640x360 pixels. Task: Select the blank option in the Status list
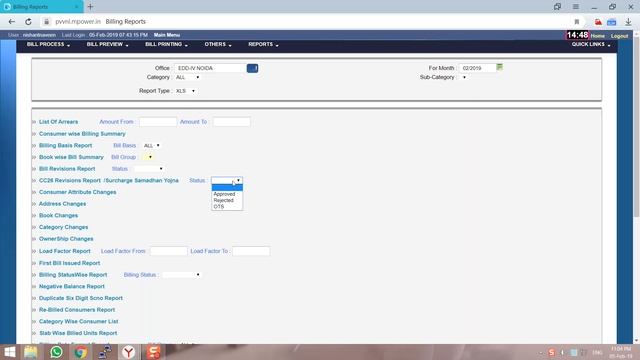coord(227,188)
